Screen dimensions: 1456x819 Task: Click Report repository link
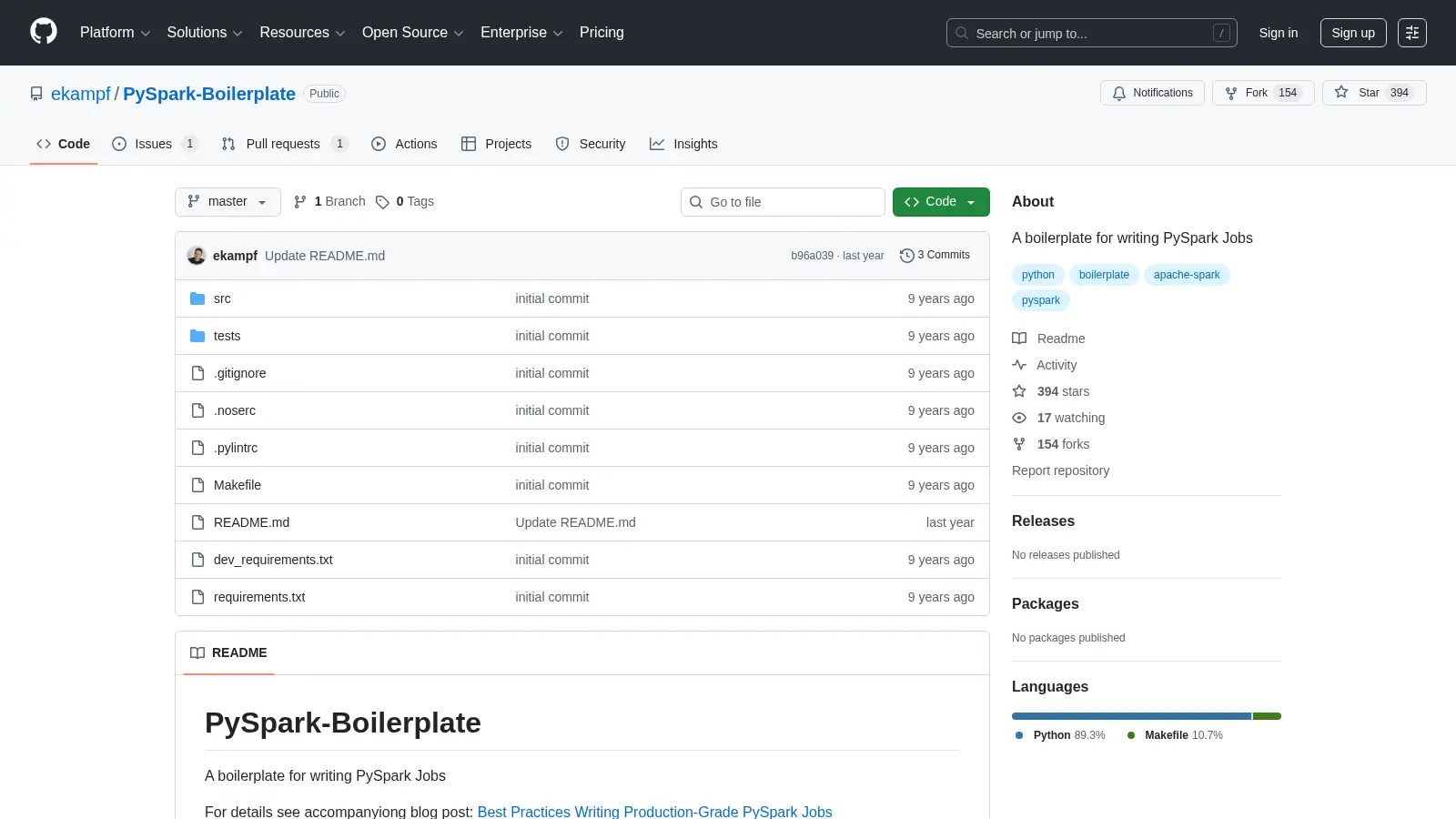point(1060,470)
